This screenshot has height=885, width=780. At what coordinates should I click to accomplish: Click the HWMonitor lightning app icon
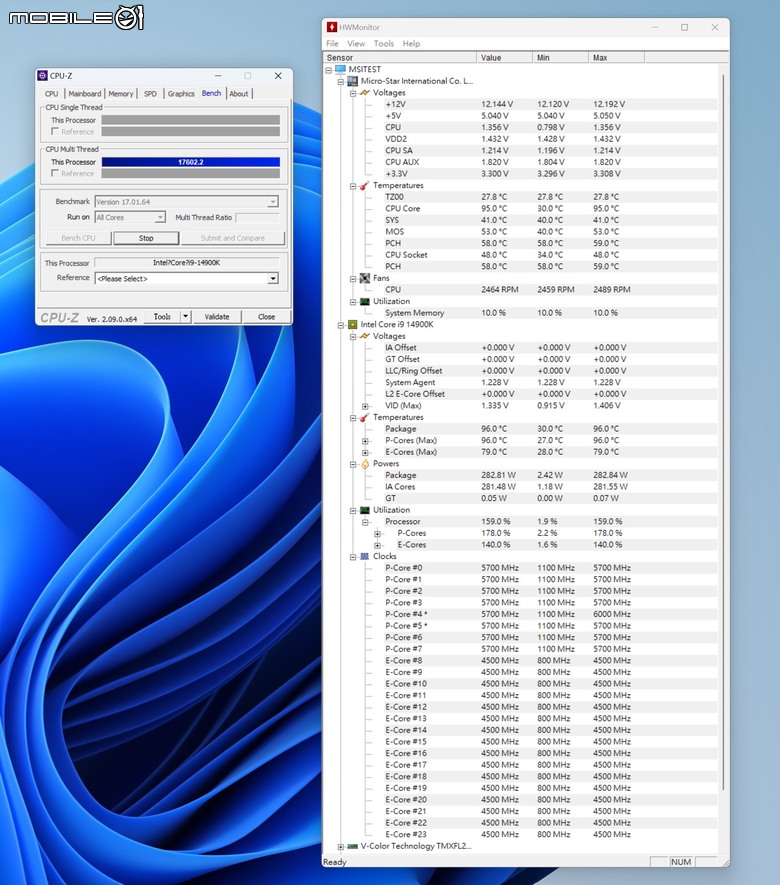pyautogui.click(x=332, y=27)
